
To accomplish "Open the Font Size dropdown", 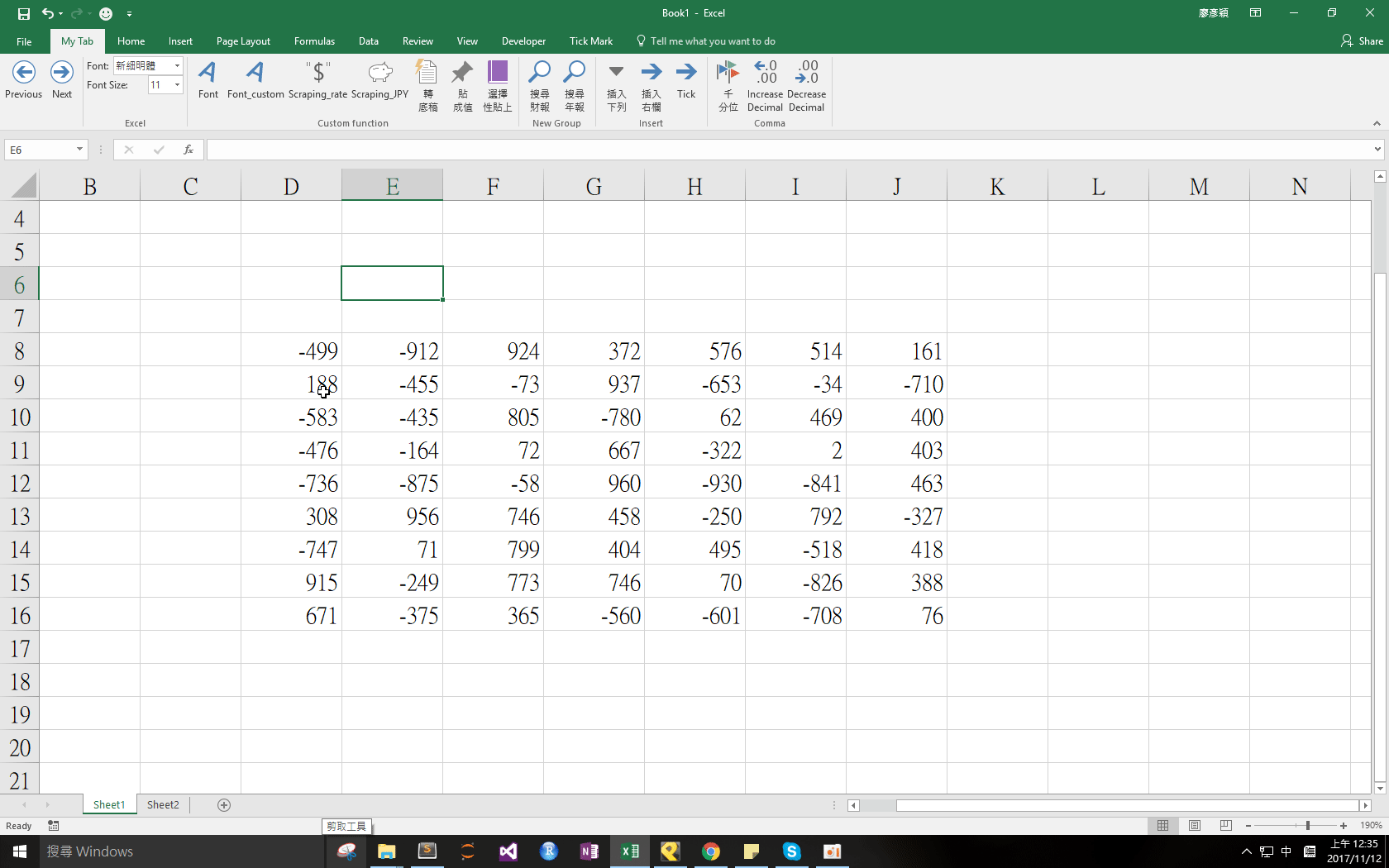I will point(177,85).
